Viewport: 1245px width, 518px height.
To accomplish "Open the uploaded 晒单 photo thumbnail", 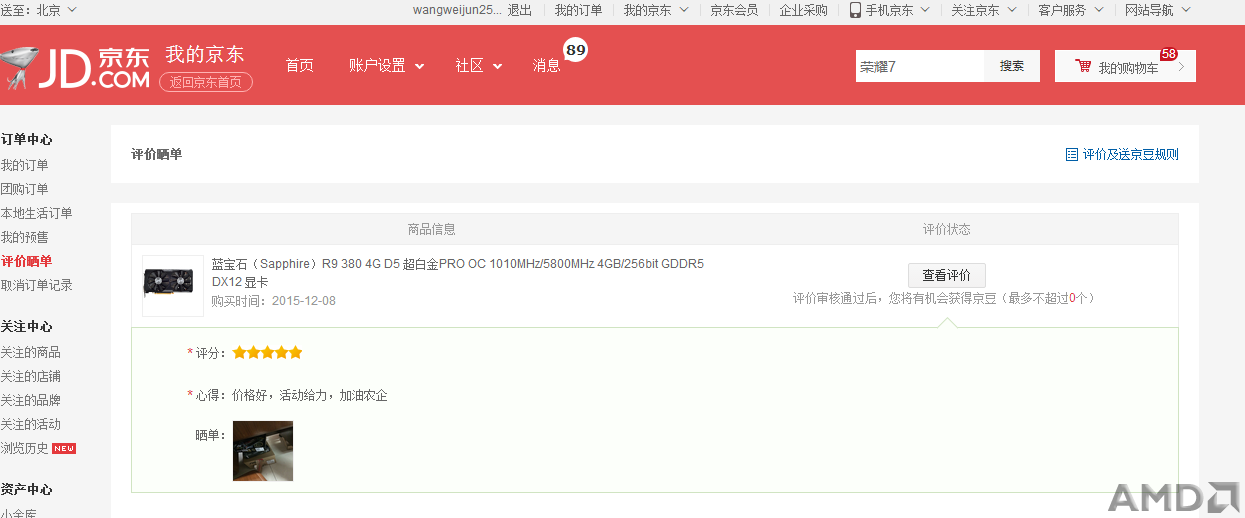I will click(263, 451).
